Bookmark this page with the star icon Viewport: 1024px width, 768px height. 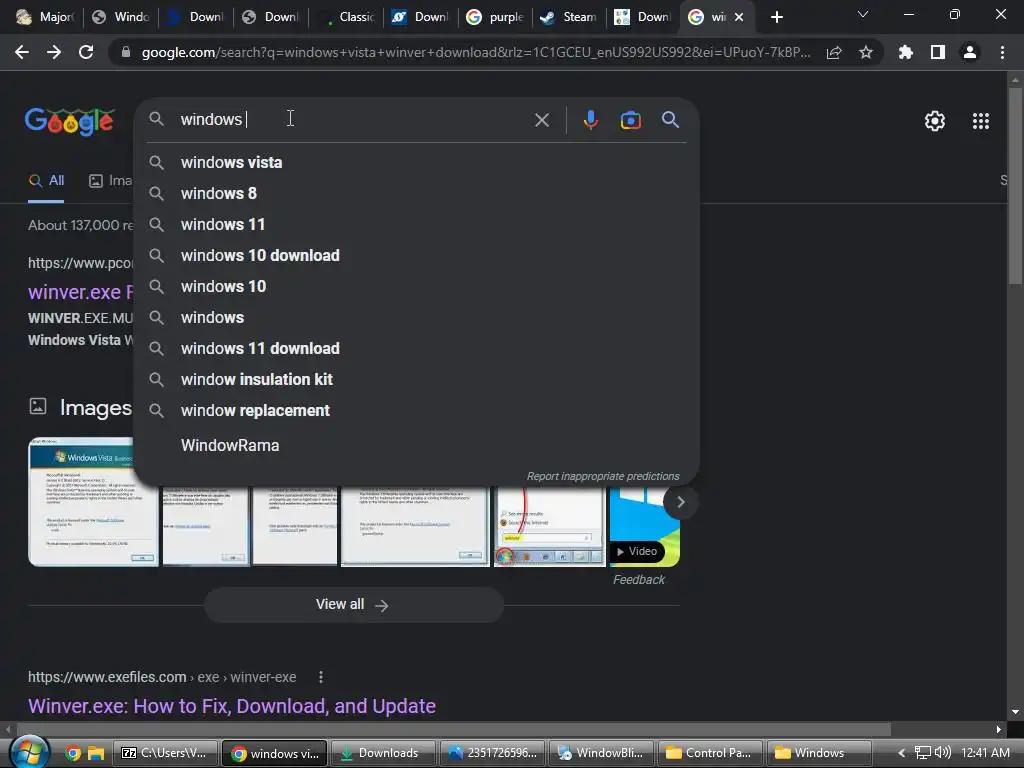pyautogui.click(x=866, y=52)
